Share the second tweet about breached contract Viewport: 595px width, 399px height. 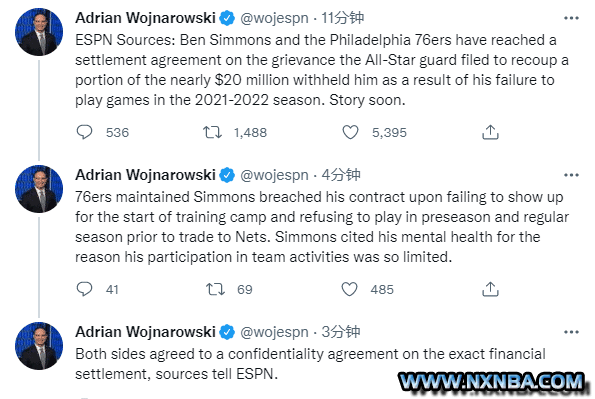point(490,289)
